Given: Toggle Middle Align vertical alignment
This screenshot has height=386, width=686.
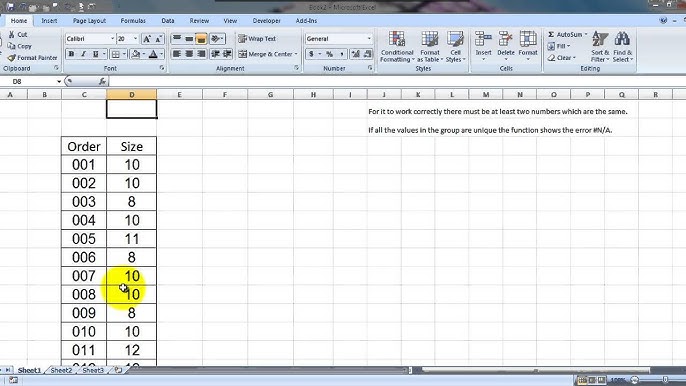Looking at the screenshot, I should [189, 39].
